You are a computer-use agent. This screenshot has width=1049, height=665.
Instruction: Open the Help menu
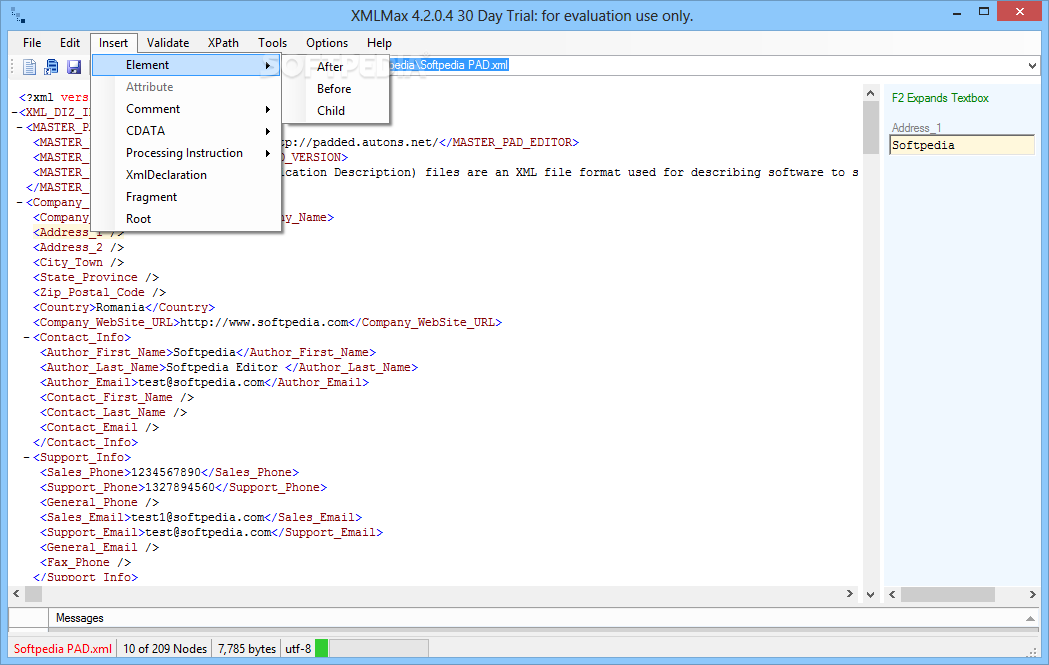pyautogui.click(x=379, y=43)
